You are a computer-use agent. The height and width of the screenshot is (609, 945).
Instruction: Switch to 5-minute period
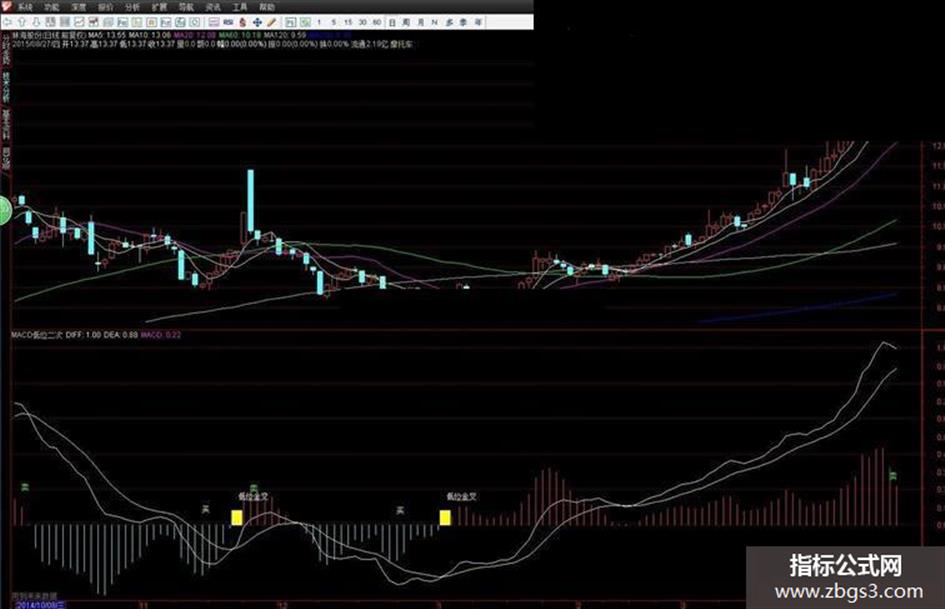333,22
